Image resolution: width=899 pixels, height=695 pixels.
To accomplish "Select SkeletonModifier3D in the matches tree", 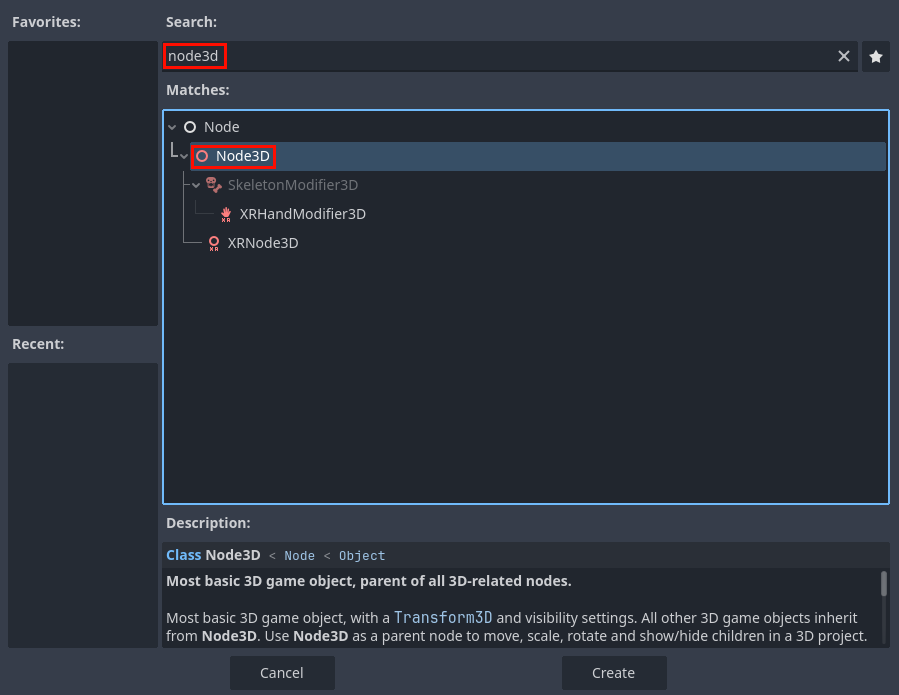I will (292, 185).
